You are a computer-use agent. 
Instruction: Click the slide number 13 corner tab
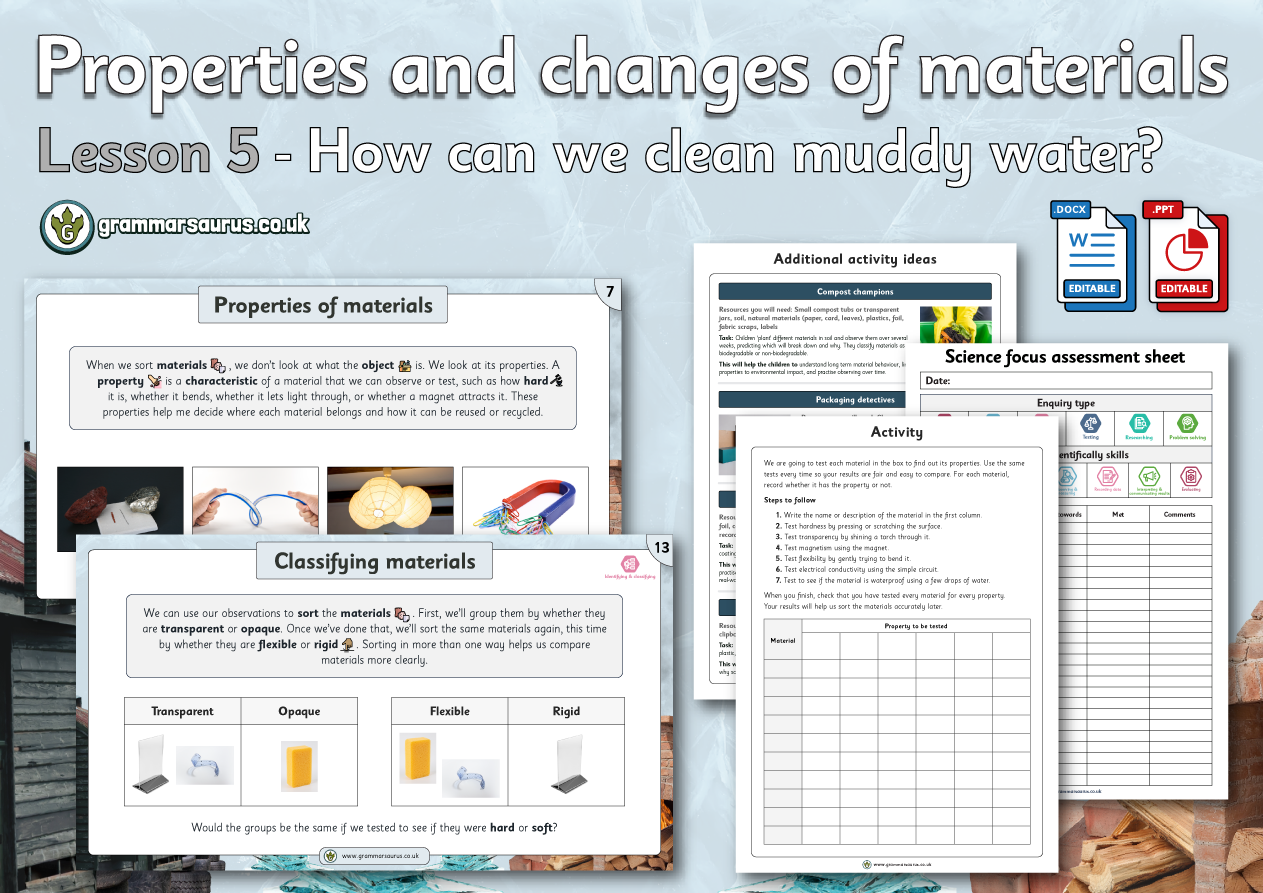(660, 547)
